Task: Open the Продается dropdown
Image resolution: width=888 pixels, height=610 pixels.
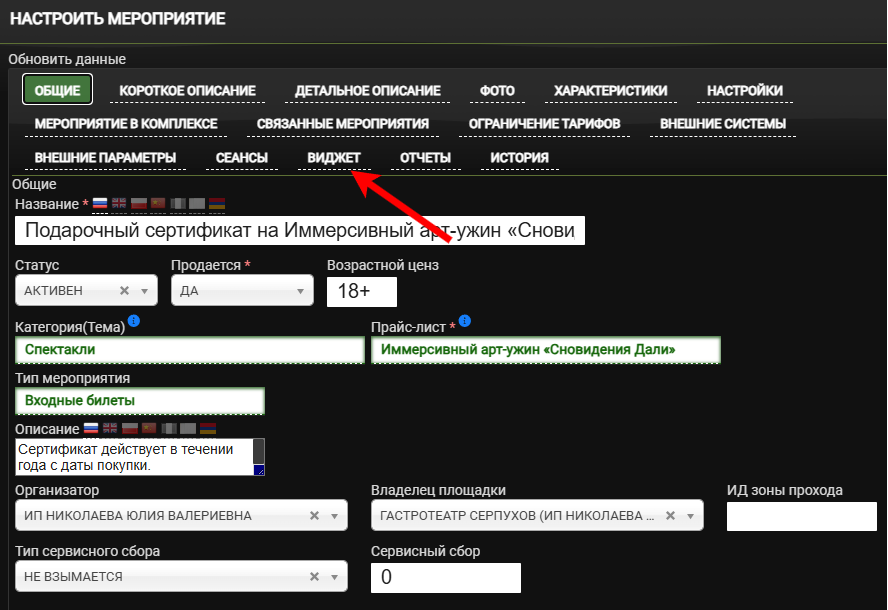Action: click(x=300, y=291)
